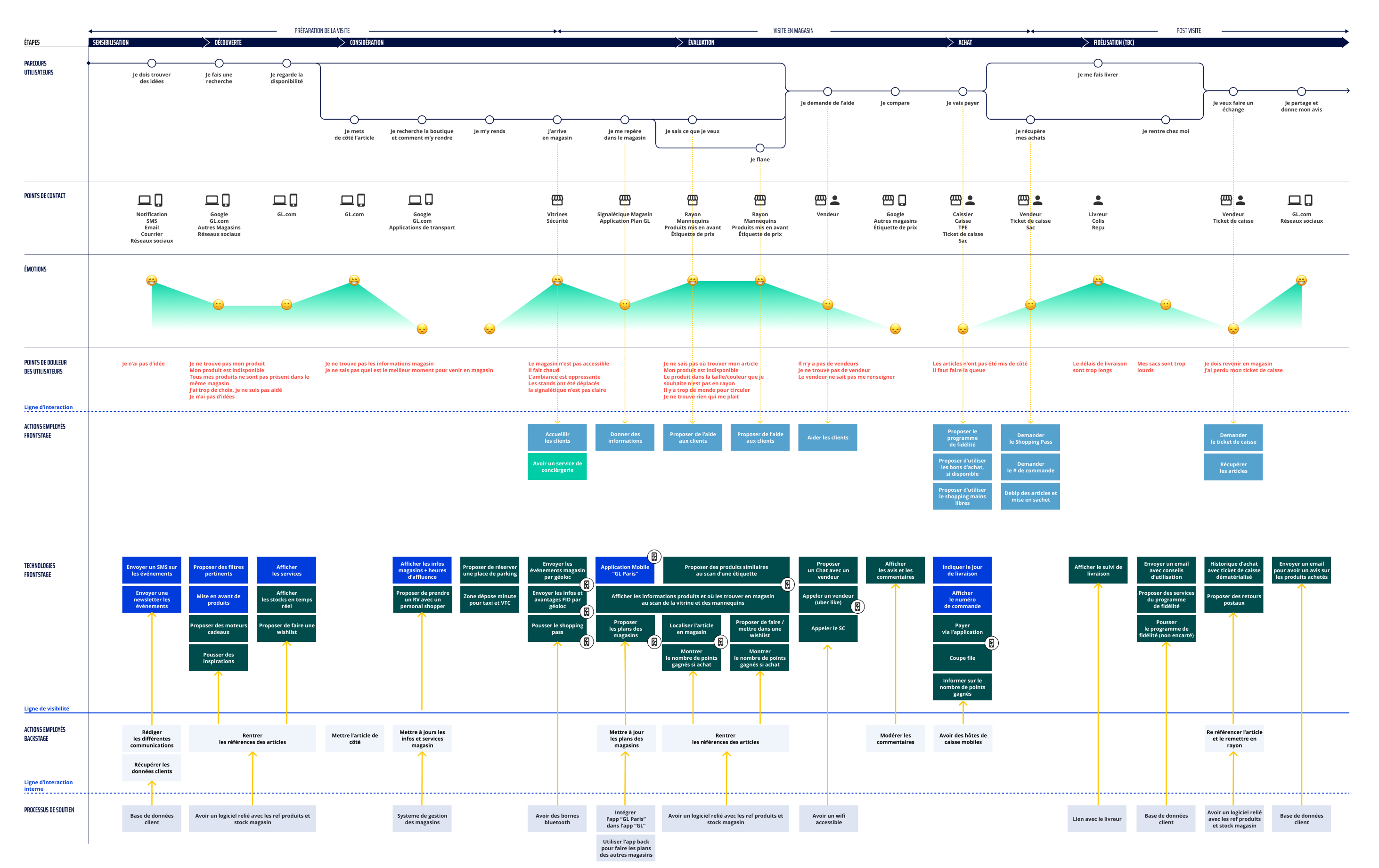Switch to the ACHAT stage header
Image resolution: width=1379 pixels, height=868 pixels.
point(965,42)
